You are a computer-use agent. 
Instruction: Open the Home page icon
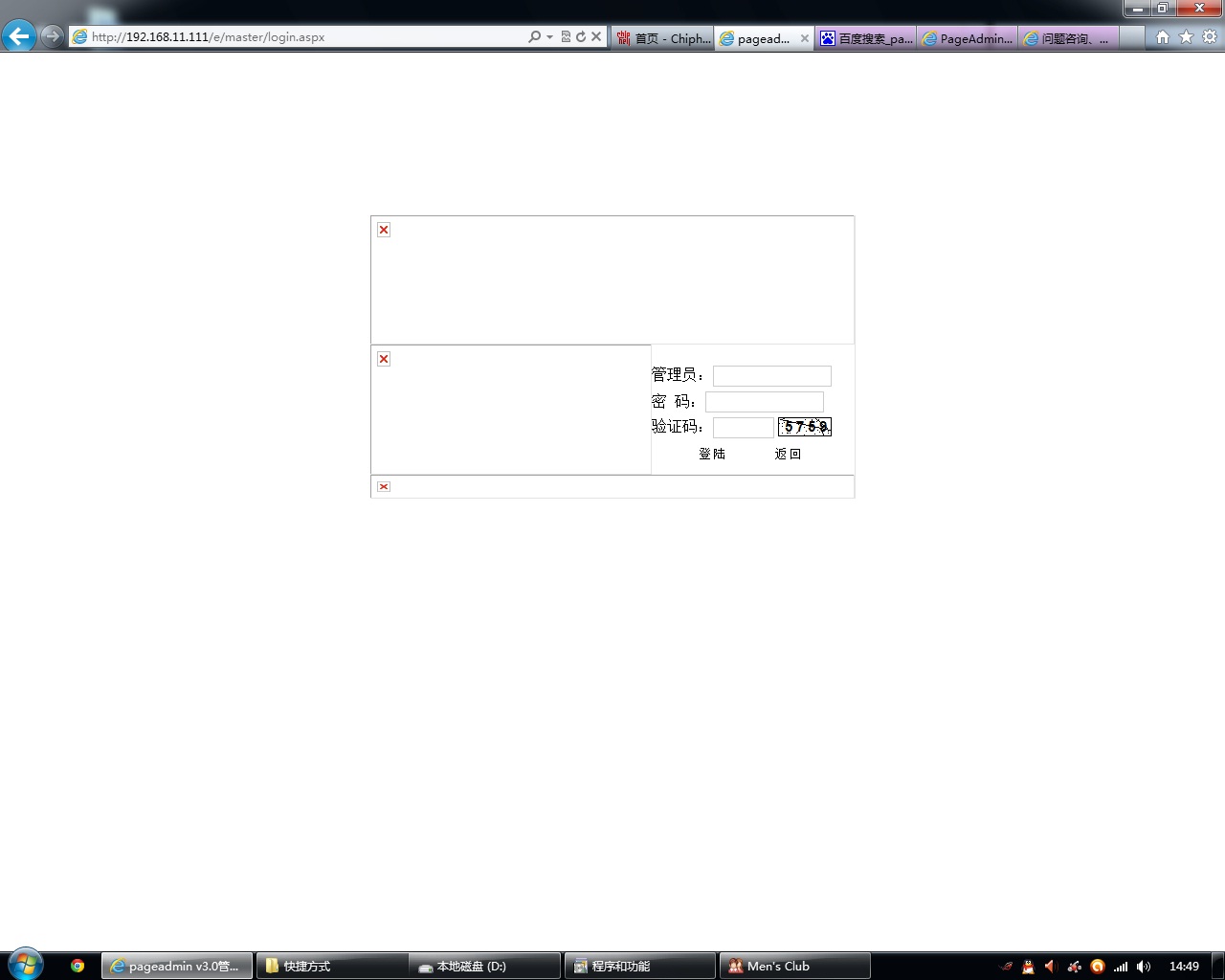pos(1162,36)
